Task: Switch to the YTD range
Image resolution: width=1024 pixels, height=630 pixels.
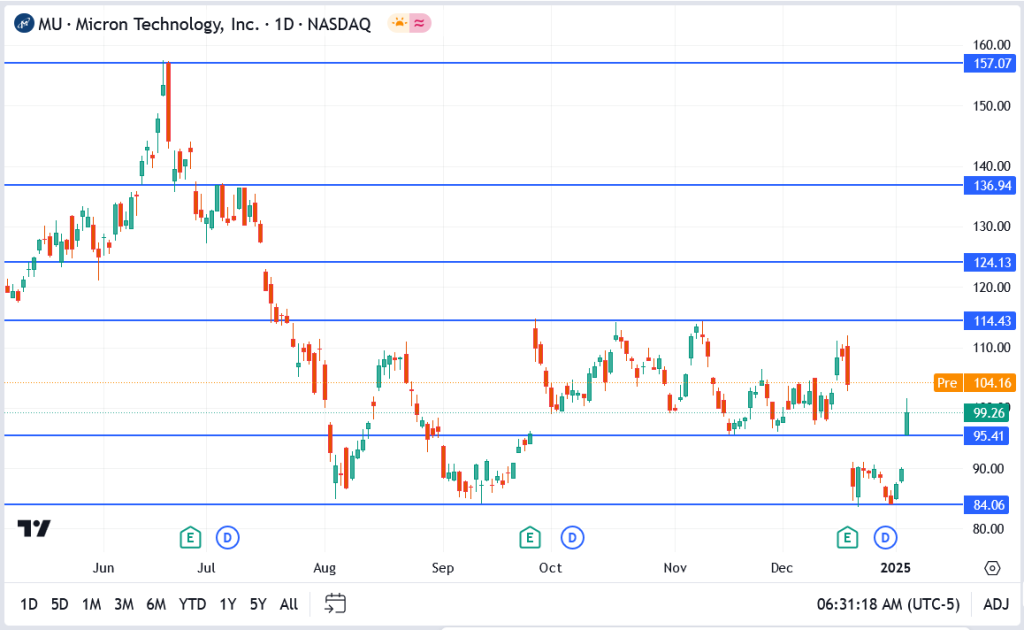Action: pyautogui.click(x=191, y=604)
